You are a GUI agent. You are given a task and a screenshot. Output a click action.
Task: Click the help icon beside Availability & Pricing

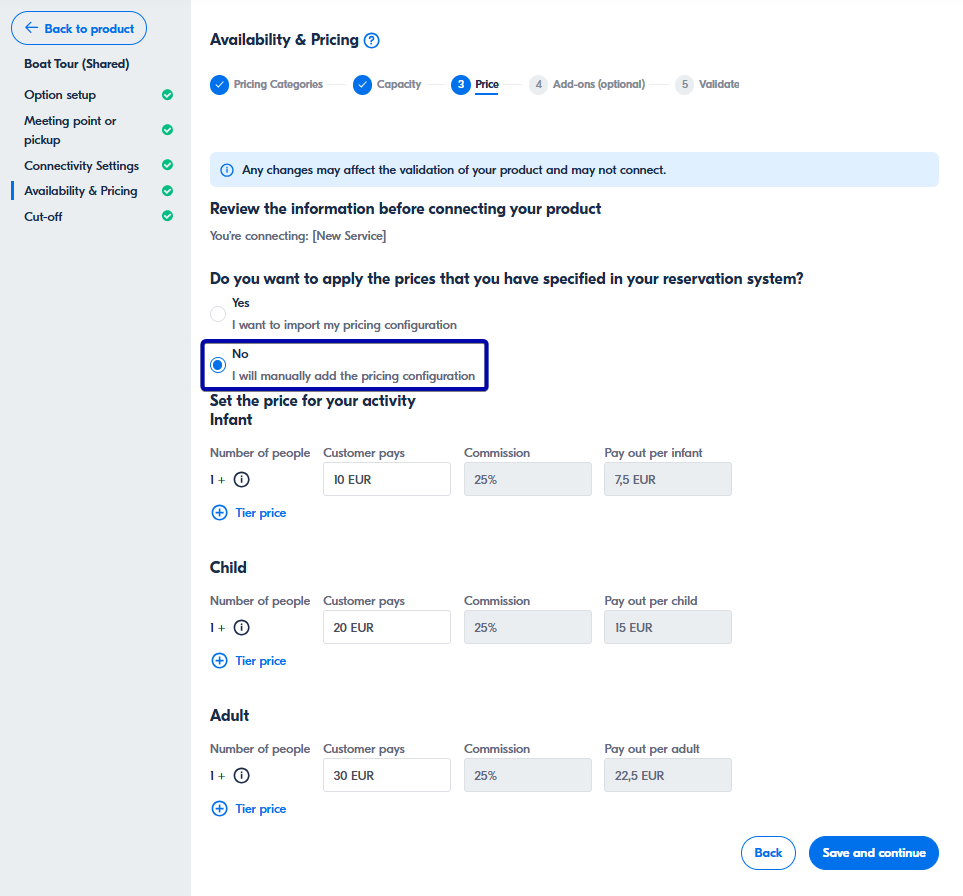372,40
